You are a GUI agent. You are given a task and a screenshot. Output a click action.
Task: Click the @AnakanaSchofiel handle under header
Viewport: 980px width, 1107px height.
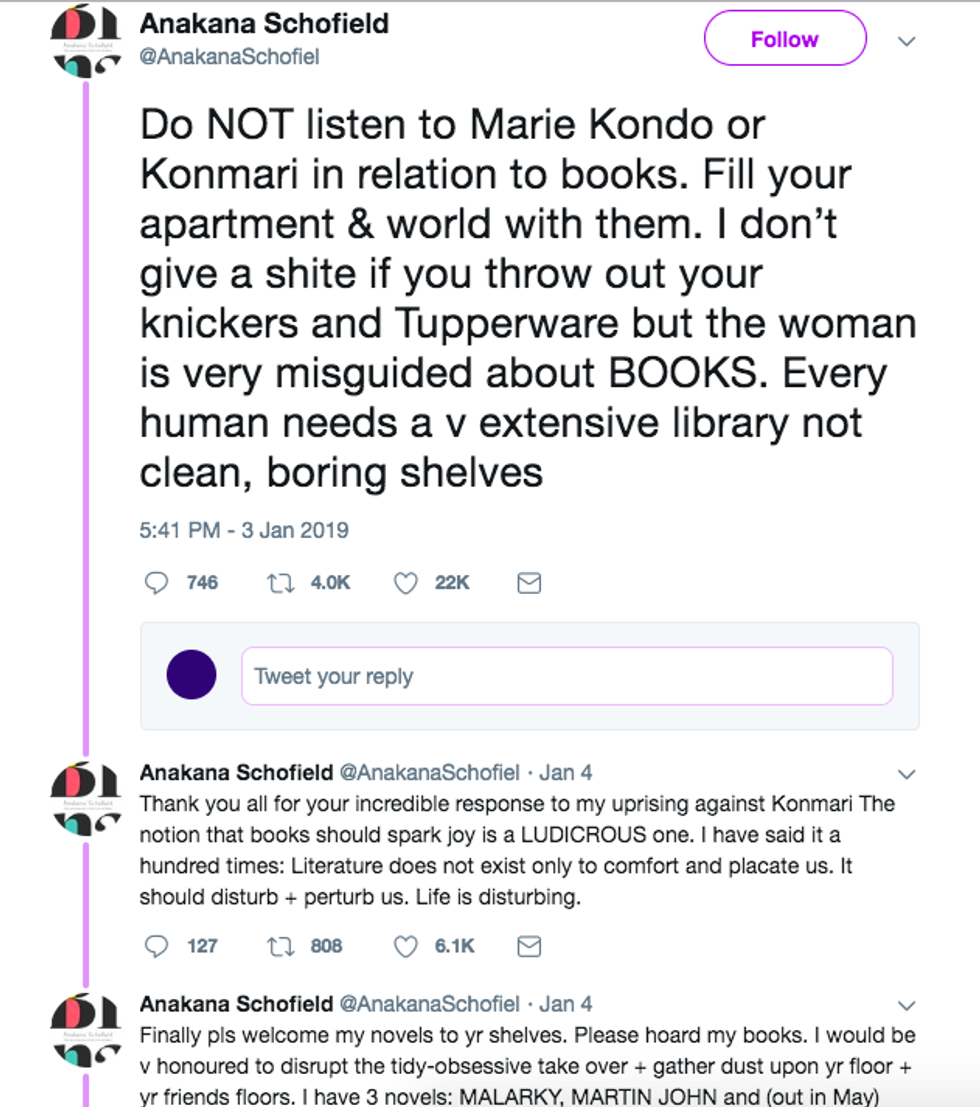229,57
